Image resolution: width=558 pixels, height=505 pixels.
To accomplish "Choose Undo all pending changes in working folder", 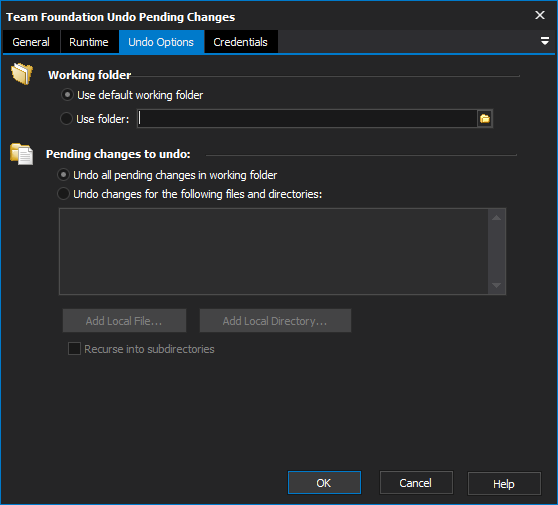I will (63, 175).
